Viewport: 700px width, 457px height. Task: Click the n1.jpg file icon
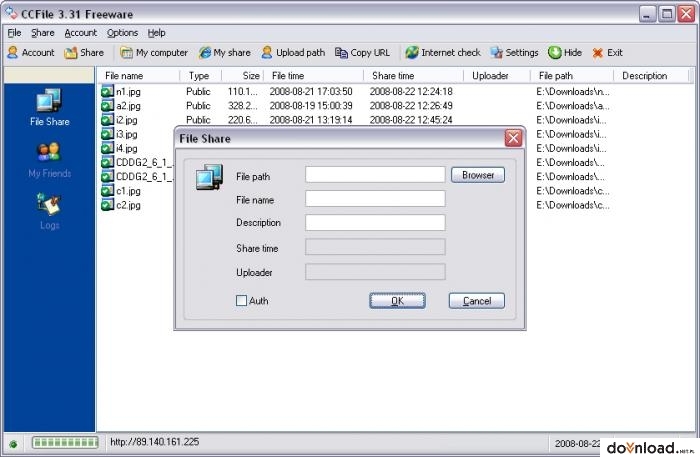[107, 91]
